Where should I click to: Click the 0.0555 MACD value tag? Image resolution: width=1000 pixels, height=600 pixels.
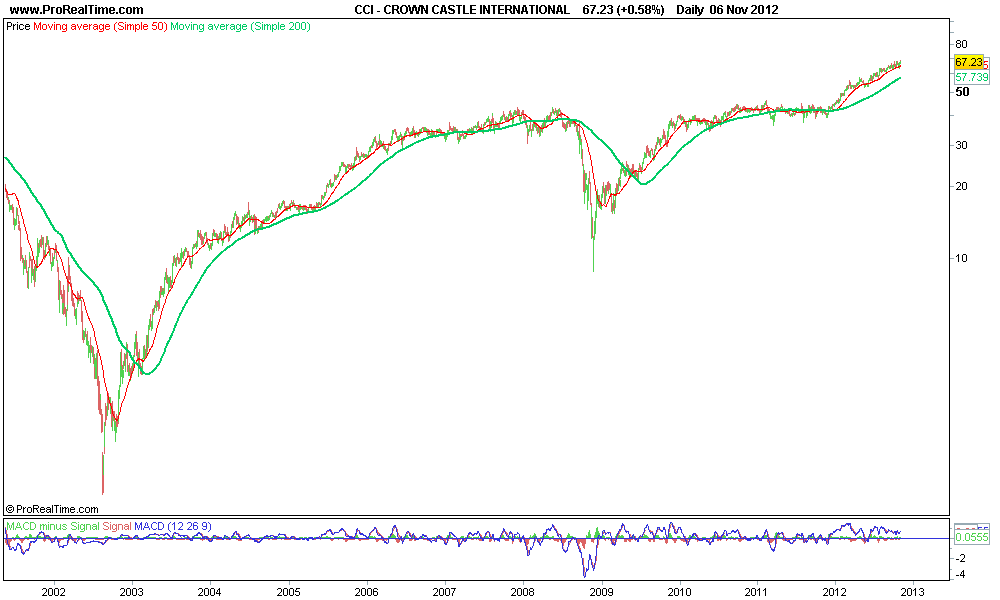pos(972,538)
